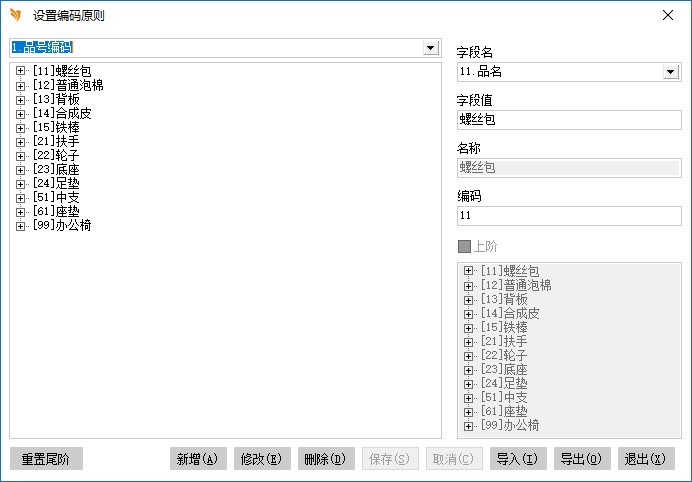The height and width of the screenshot is (482, 692).
Task: Click the 编码 input field containing 11
Action: pyautogui.click(x=568, y=216)
